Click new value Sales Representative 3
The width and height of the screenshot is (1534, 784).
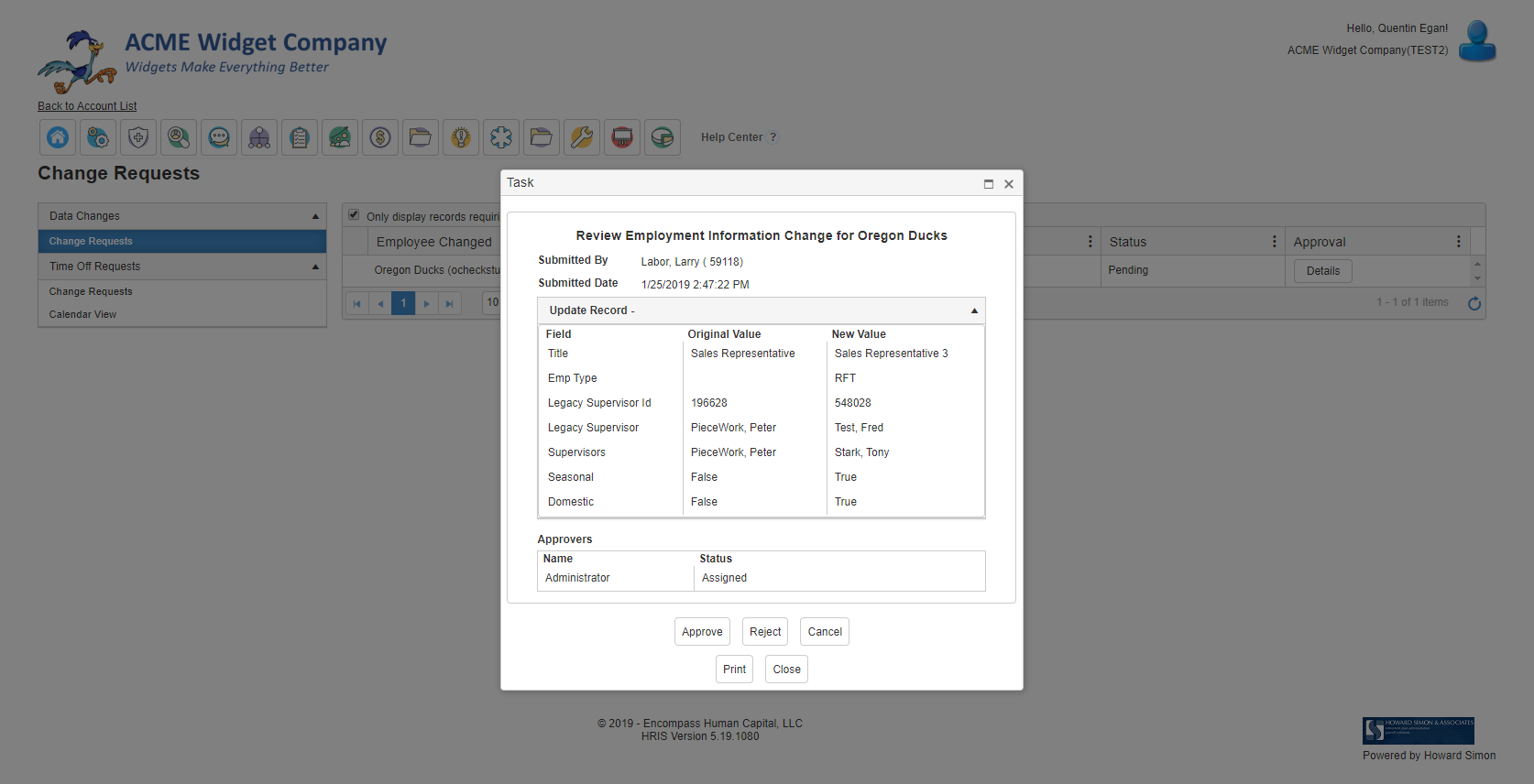[x=892, y=354]
